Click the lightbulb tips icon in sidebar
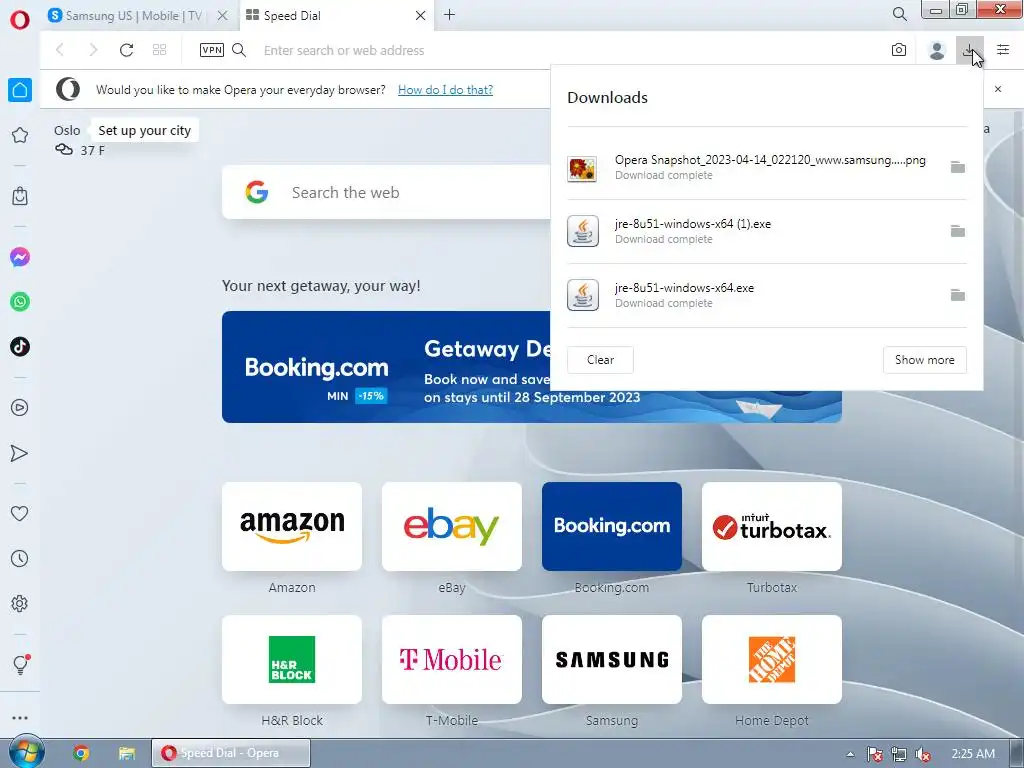This screenshot has width=1024, height=768. (20, 665)
